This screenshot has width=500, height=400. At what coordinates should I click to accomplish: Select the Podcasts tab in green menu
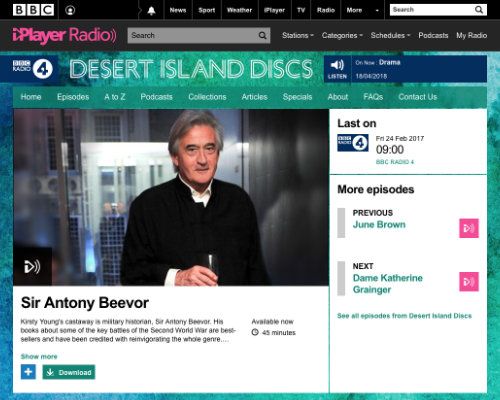tap(156, 97)
